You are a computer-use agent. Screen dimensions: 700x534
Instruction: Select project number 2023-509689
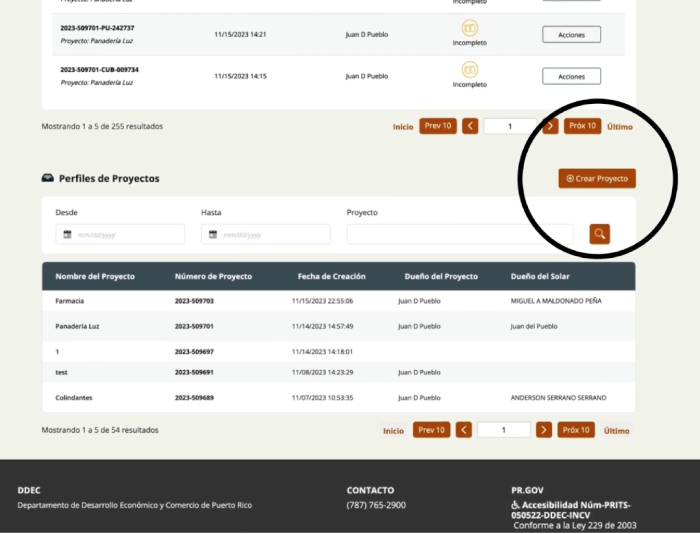click(194, 398)
